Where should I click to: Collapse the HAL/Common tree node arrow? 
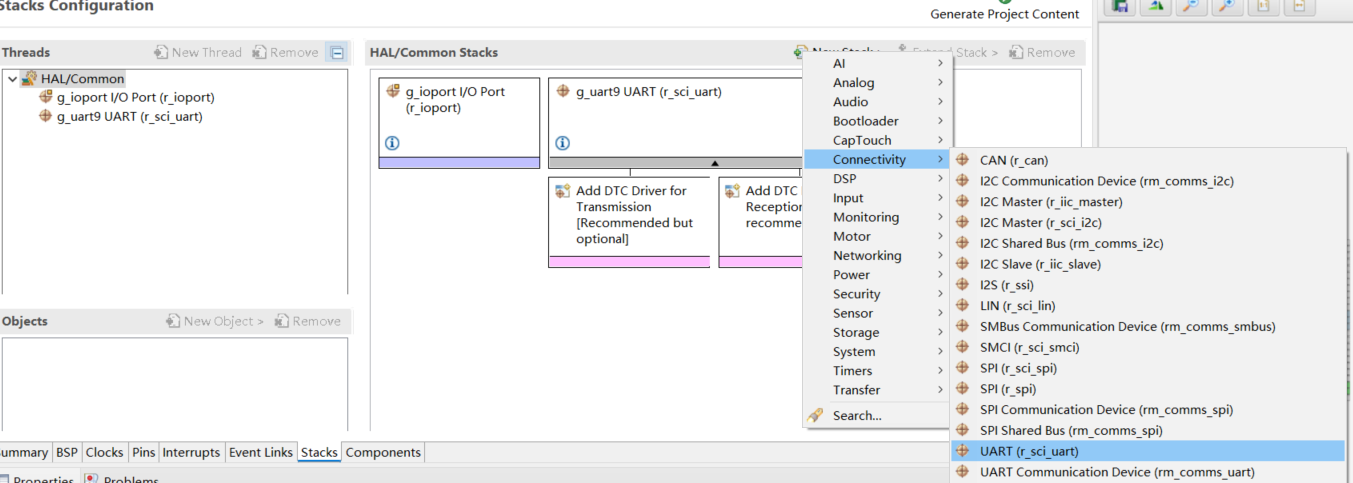point(12,79)
